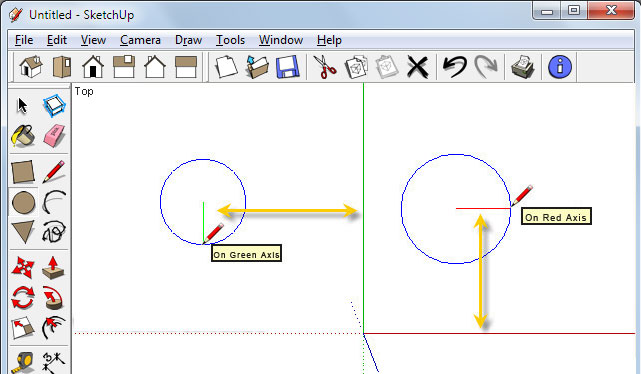The height and width of the screenshot is (374, 641).
Task: Click the 'Top' view label
Action: tap(84, 92)
